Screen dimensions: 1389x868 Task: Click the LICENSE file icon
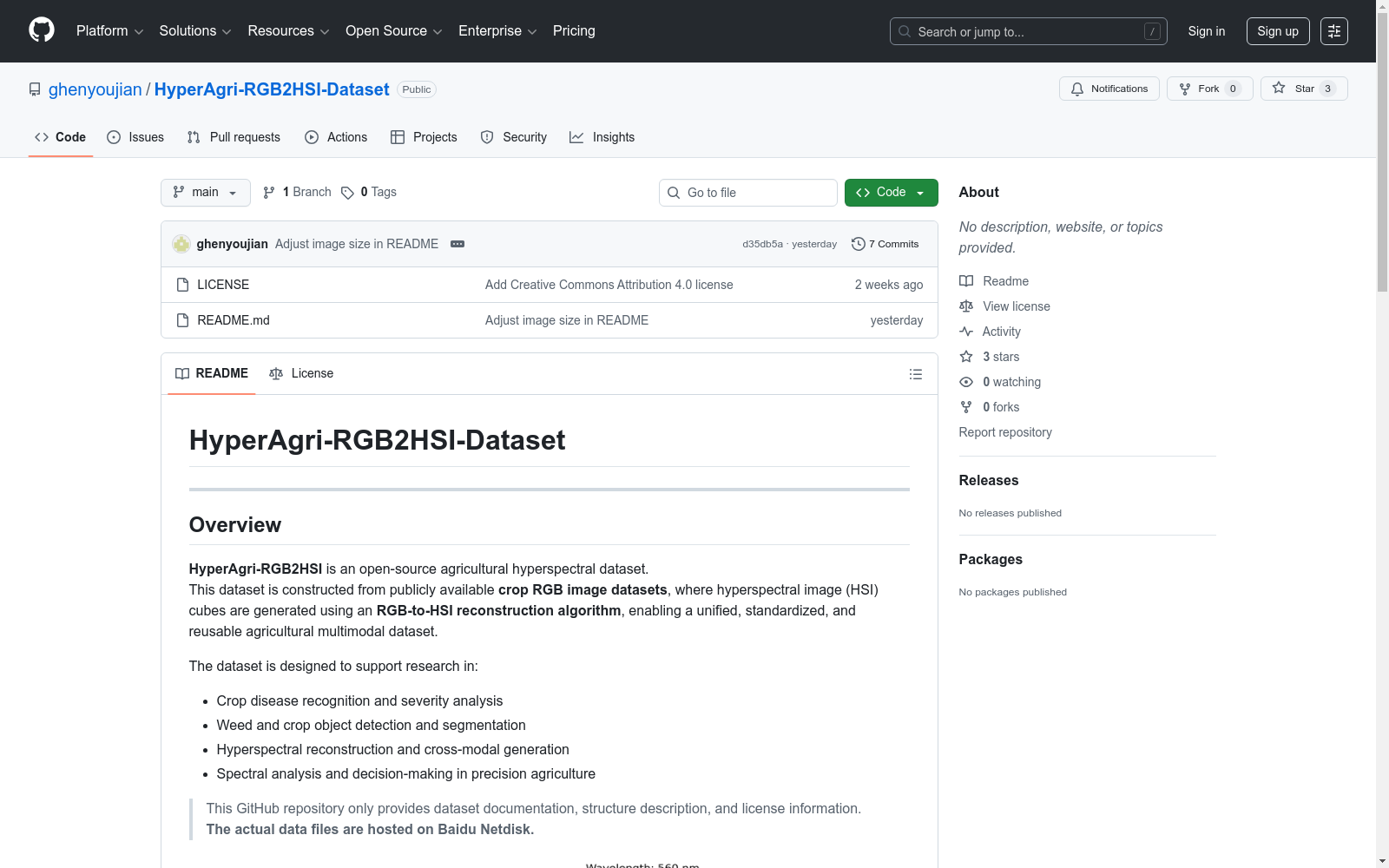pyautogui.click(x=182, y=285)
